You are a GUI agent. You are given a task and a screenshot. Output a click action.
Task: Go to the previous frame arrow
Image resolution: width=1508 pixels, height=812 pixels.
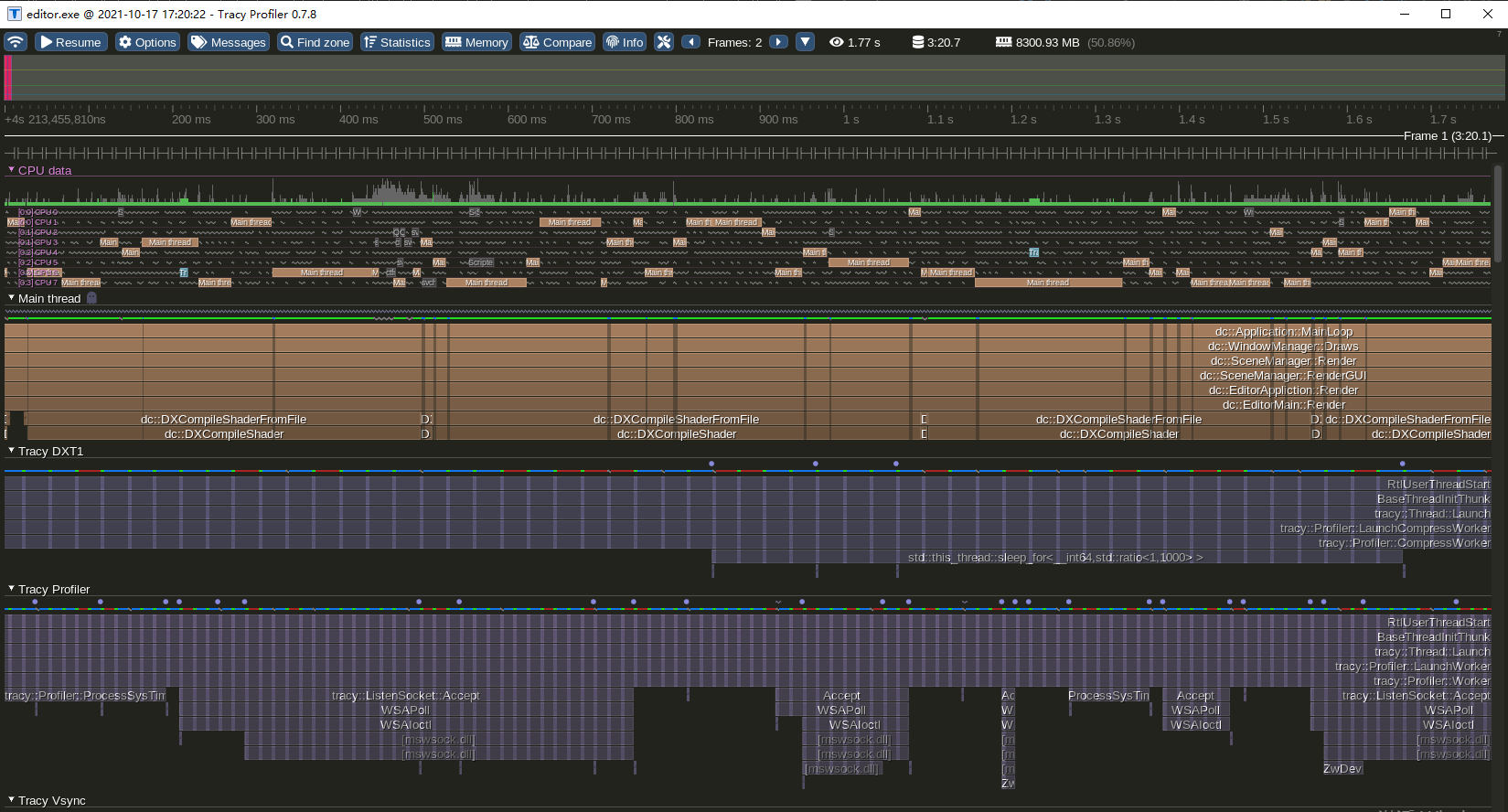(x=691, y=42)
